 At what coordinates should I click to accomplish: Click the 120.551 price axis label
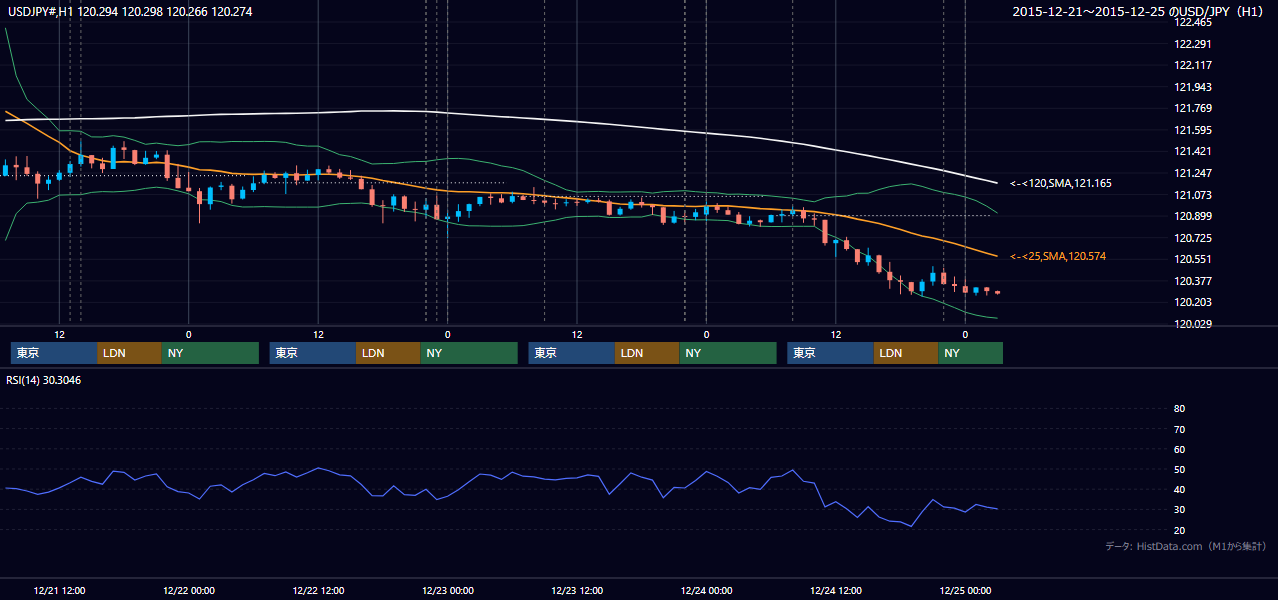(x=1192, y=259)
